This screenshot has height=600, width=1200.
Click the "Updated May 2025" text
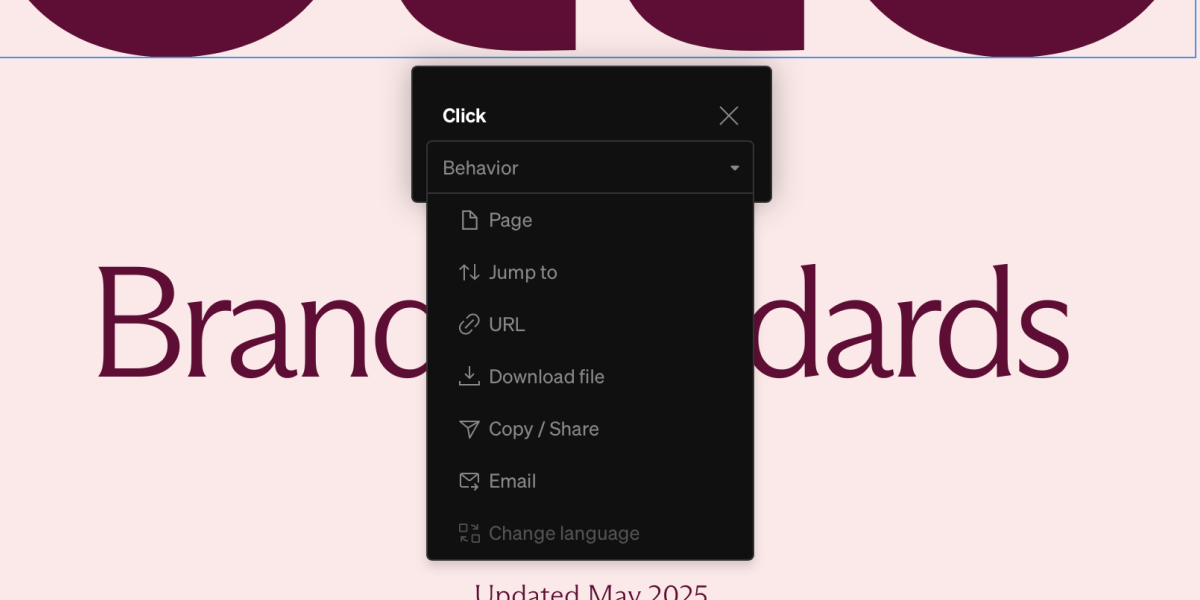pos(592,591)
